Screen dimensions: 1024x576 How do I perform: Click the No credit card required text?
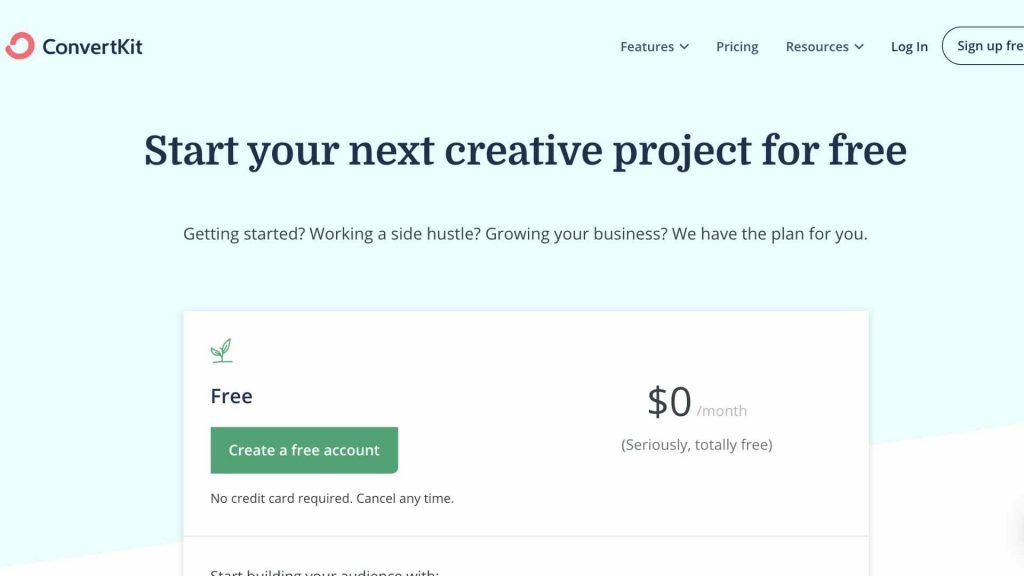point(281,498)
